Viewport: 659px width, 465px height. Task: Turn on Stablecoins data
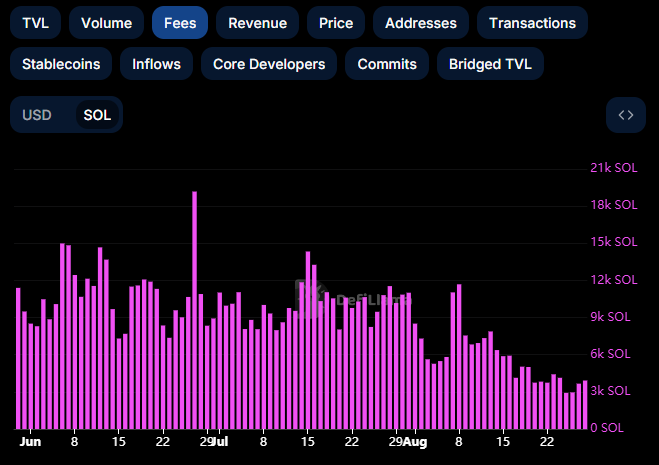point(61,64)
